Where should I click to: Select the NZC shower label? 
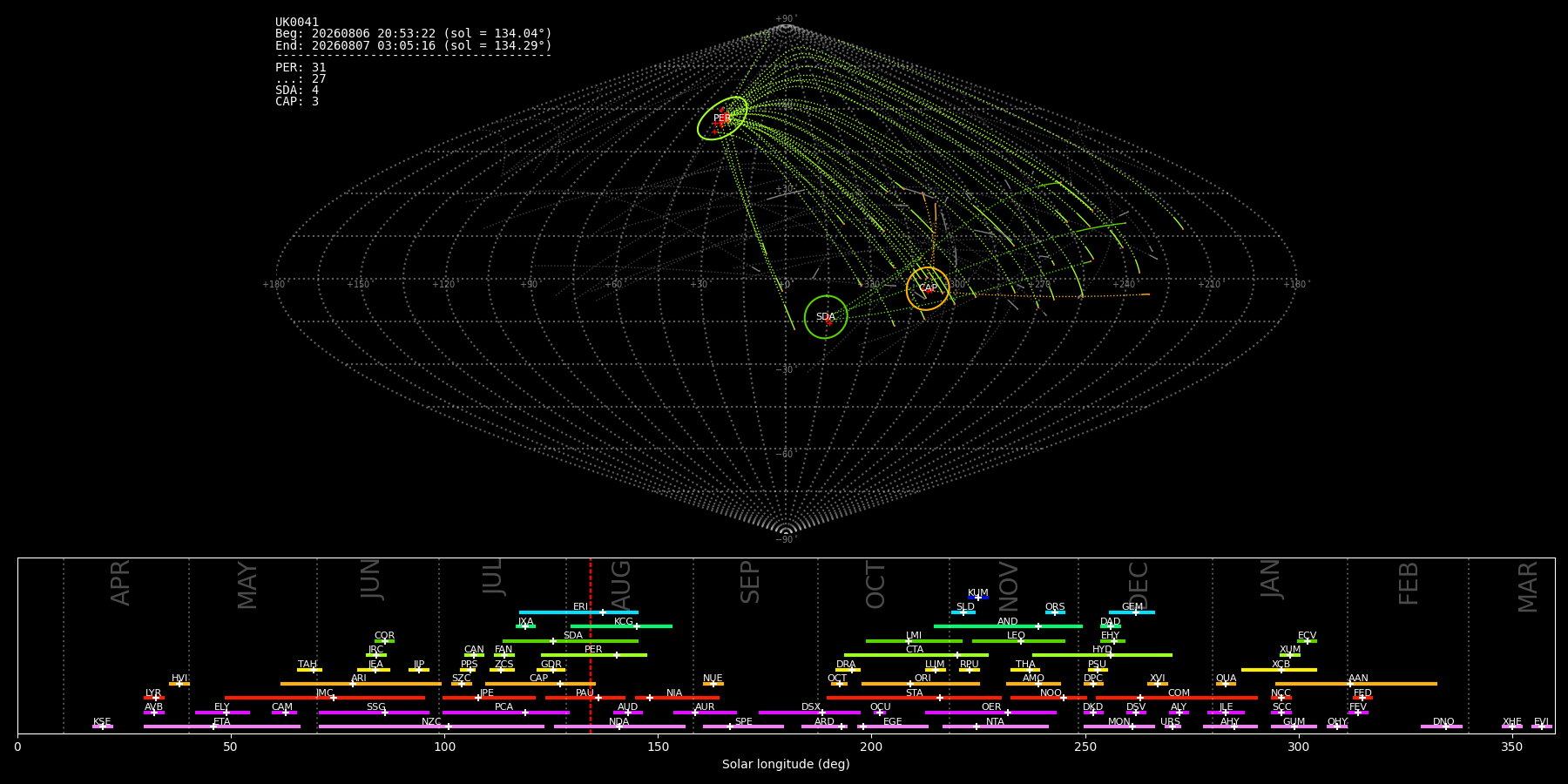[431, 722]
